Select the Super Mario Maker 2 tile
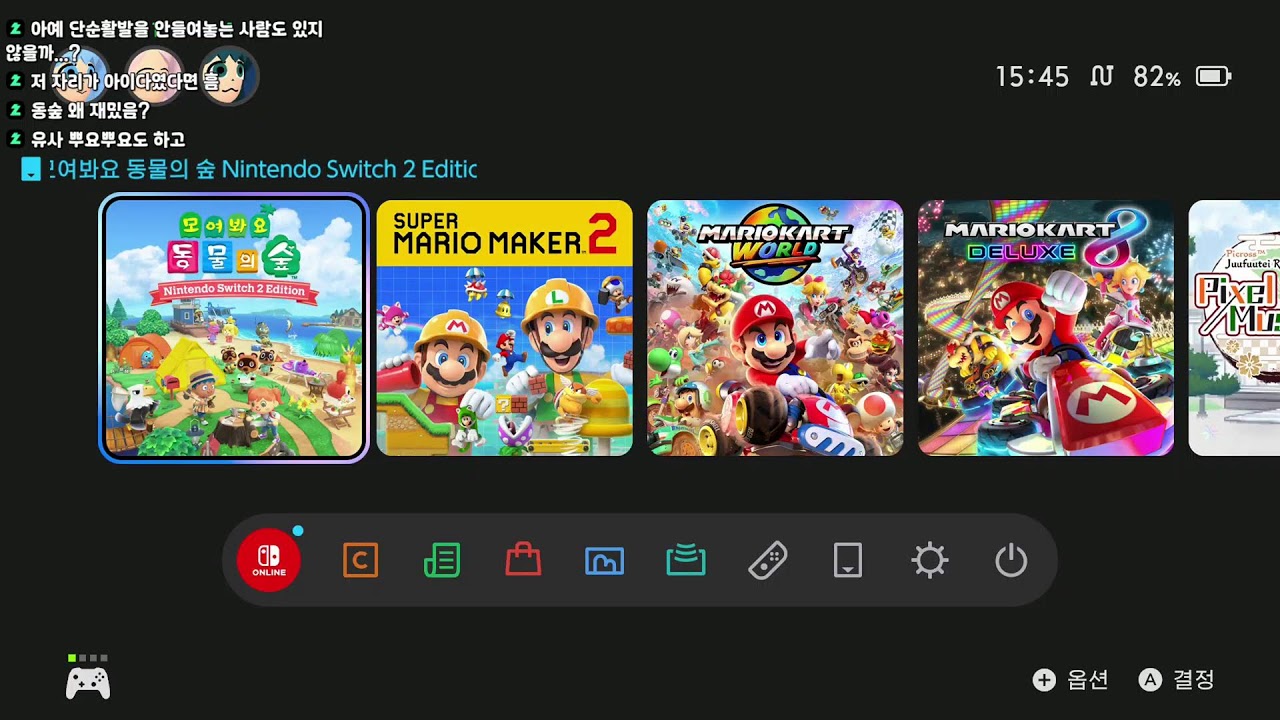 click(505, 328)
